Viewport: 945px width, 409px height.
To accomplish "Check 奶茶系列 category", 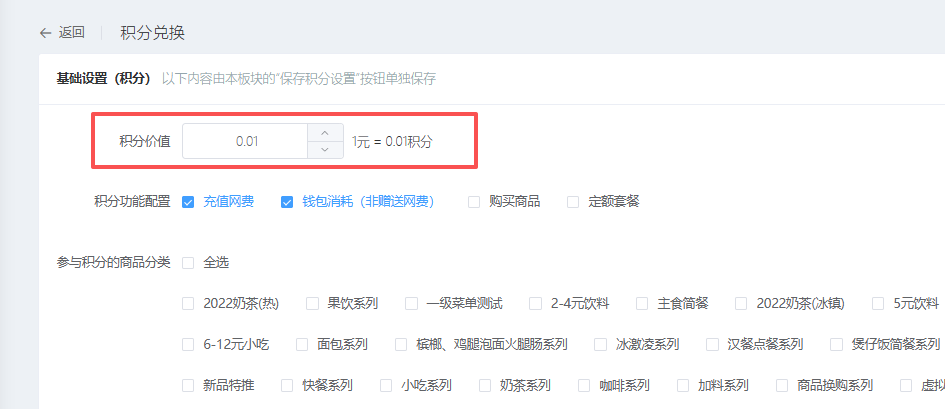I will [485, 386].
